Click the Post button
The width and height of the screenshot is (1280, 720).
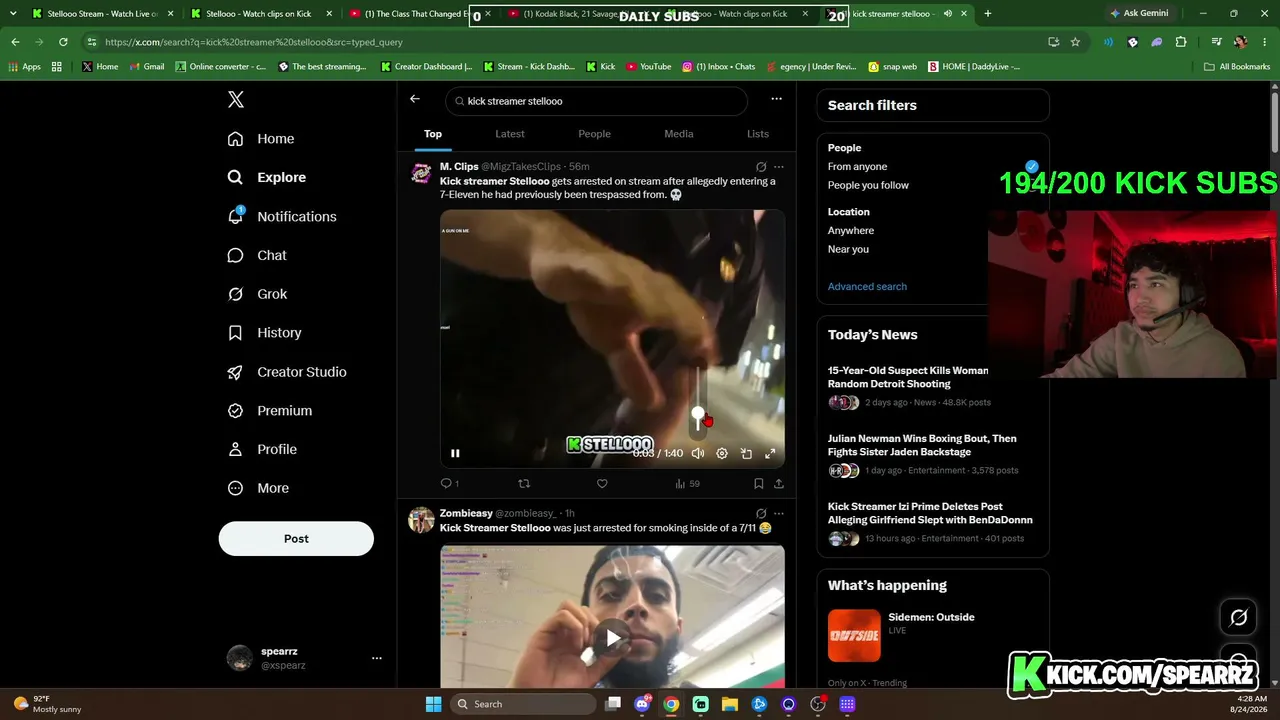point(296,539)
